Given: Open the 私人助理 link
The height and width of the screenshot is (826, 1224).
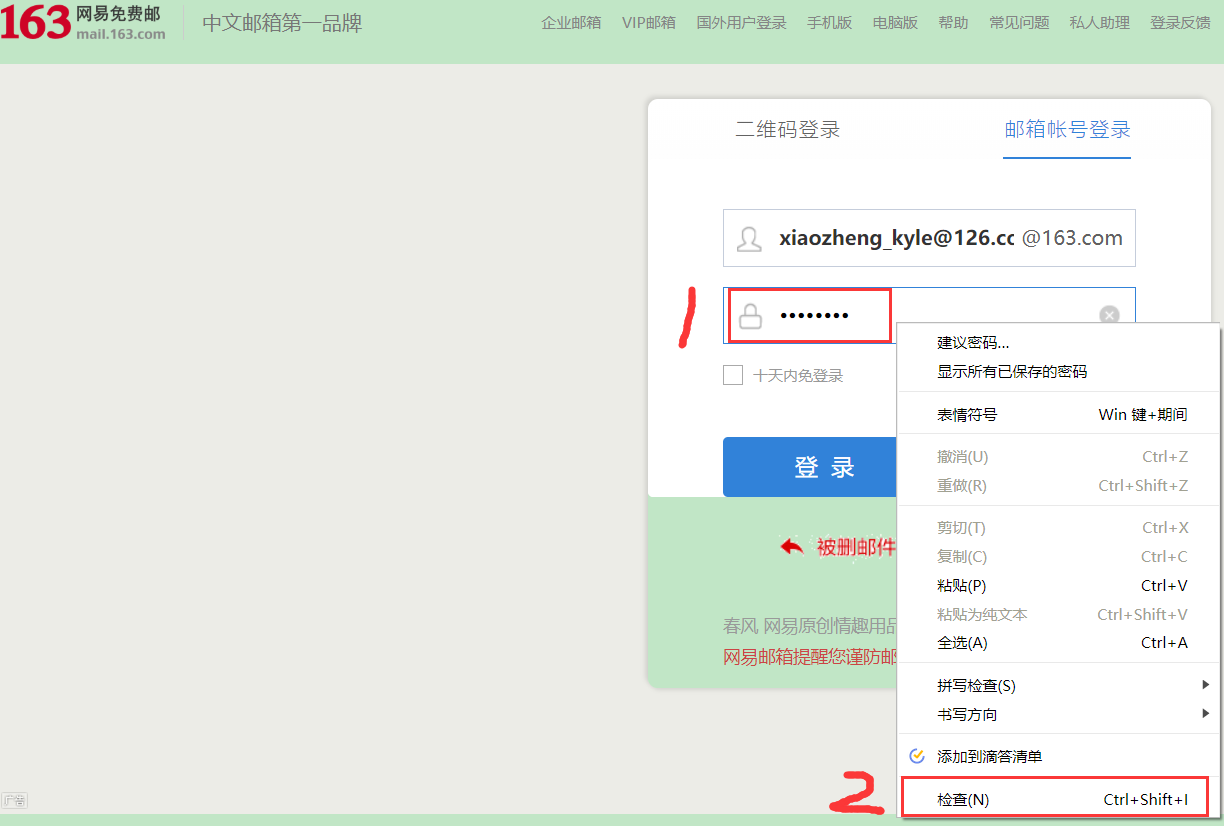Looking at the screenshot, I should pos(1099,22).
